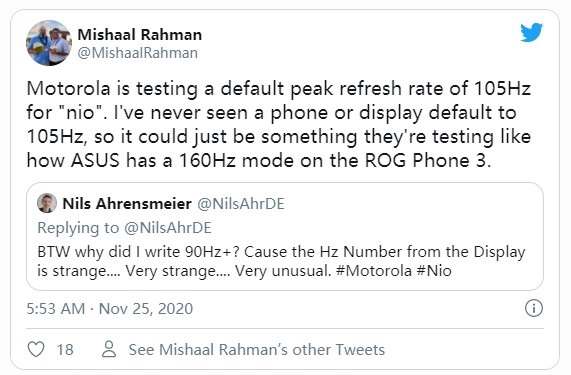Click Nils Ahrensmeier's small avatar
Screen dimensions: 571x375
[x=47, y=203]
